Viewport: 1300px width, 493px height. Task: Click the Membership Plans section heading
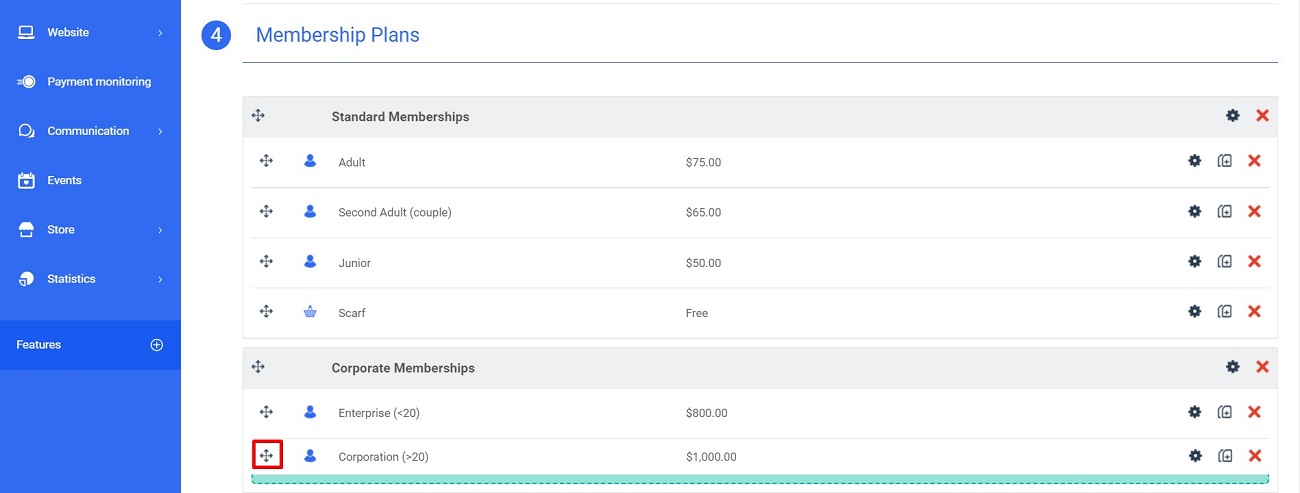tap(337, 35)
